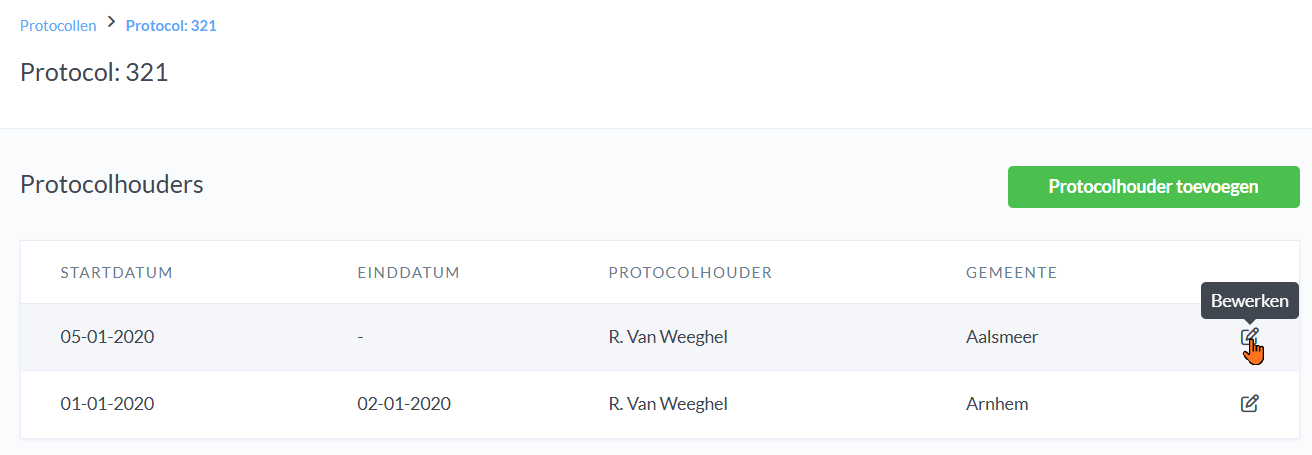Click R. Van Weeghel in Aalsmeer row

coord(667,337)
